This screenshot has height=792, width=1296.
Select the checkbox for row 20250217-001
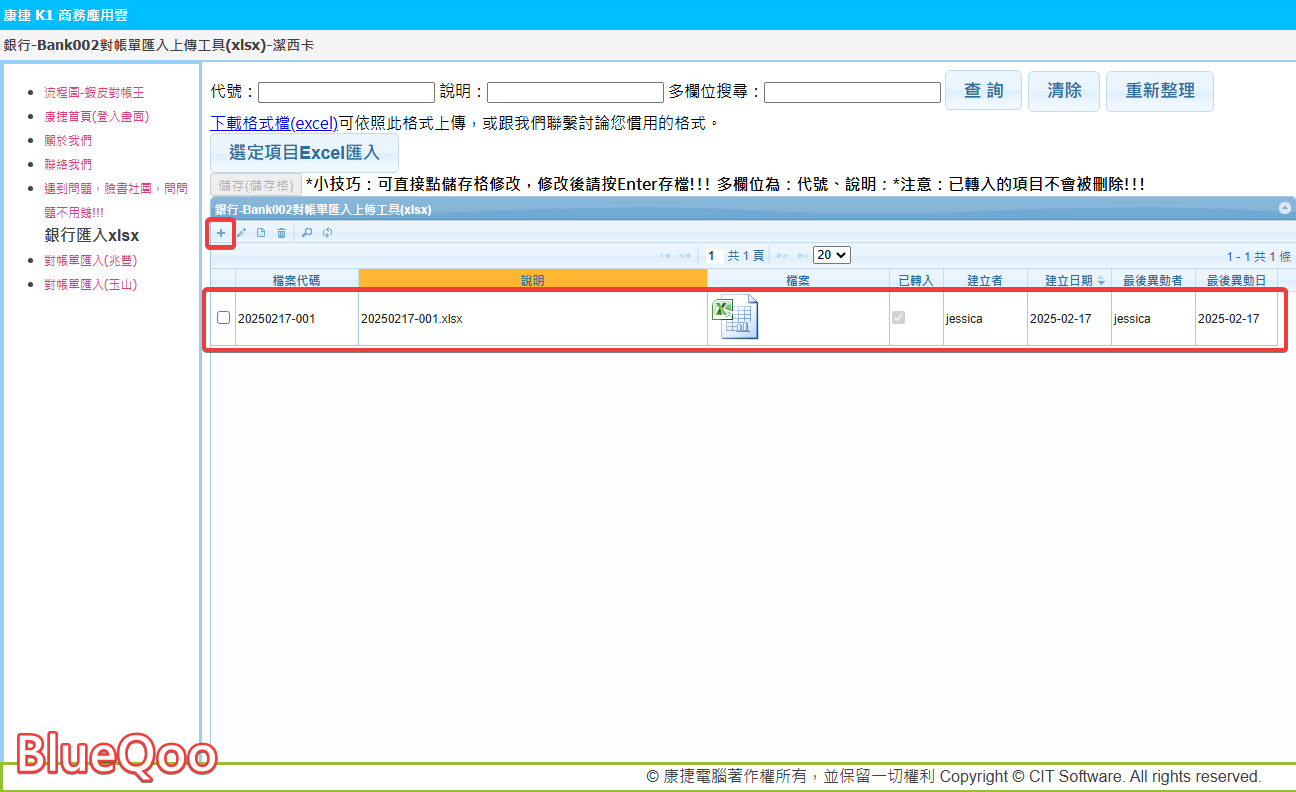[223, 318]
